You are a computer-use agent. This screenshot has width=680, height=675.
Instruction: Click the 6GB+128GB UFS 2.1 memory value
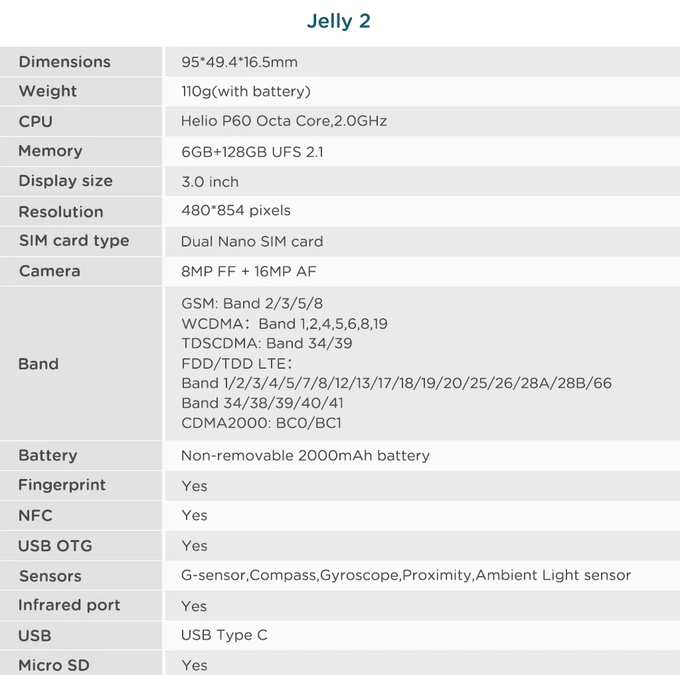coord(252,152)
